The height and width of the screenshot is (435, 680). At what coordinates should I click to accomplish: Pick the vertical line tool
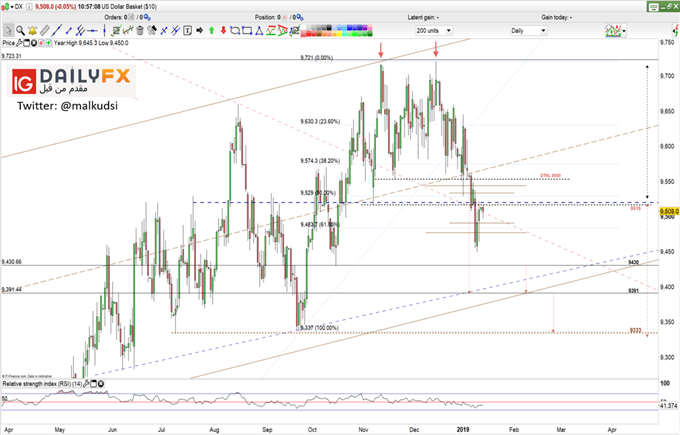pyautogui.click(x=104, y=31)
